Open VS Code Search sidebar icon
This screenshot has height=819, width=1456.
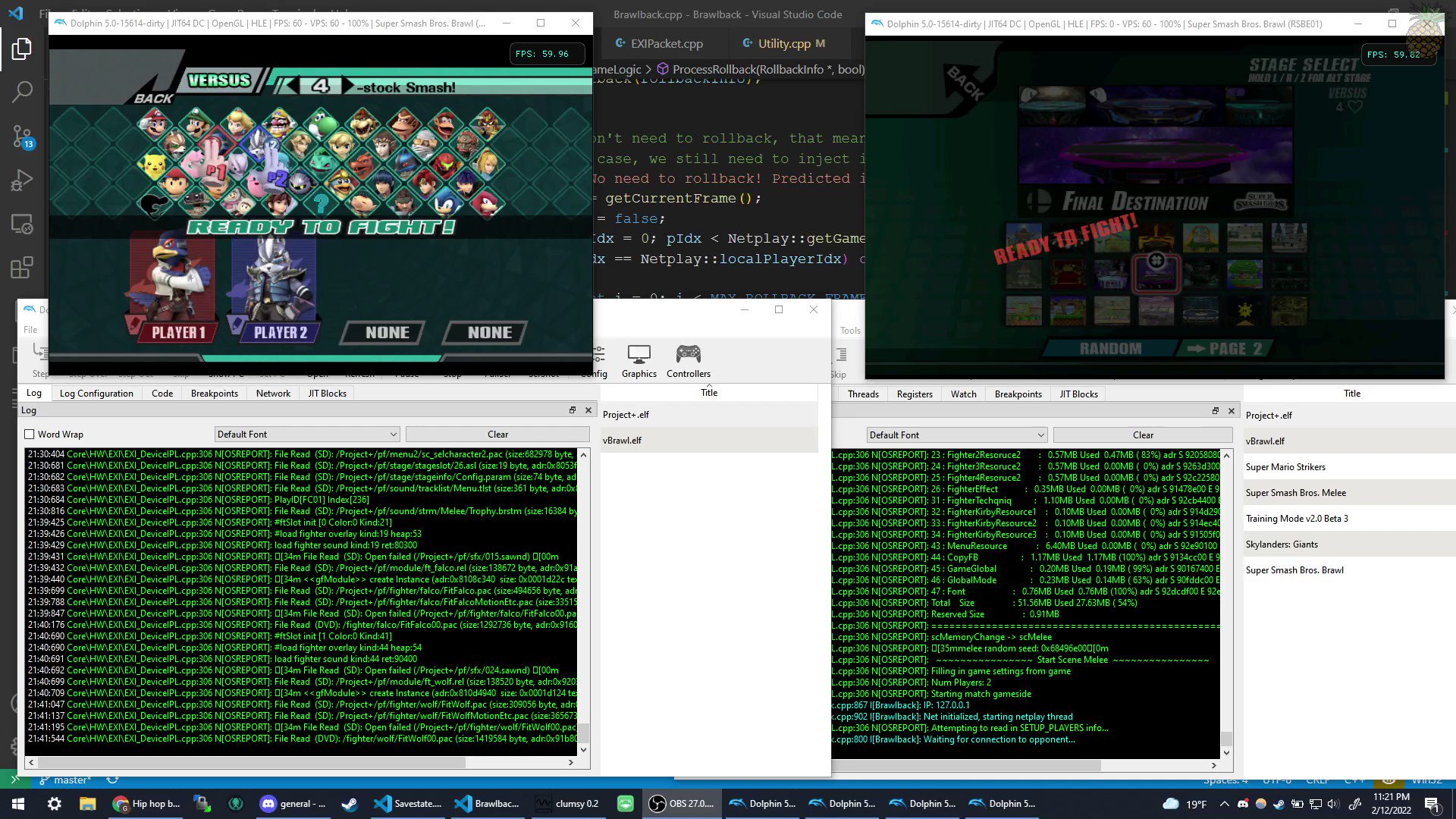click(22, 93)
